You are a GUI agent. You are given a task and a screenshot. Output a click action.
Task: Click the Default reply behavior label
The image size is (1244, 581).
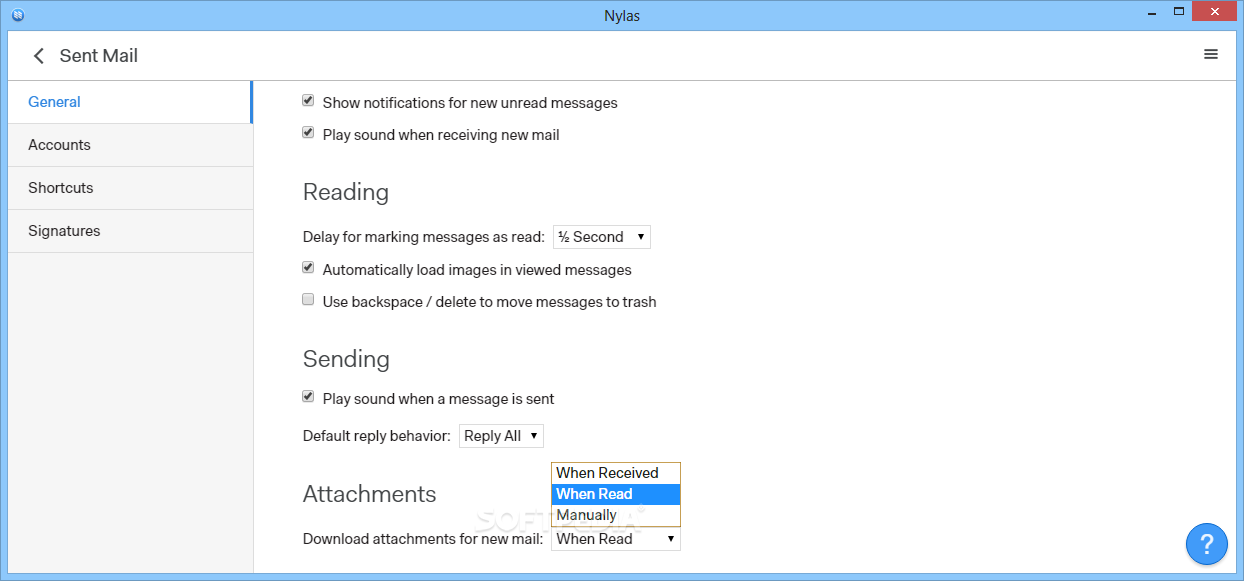click(x=377, y=436)
